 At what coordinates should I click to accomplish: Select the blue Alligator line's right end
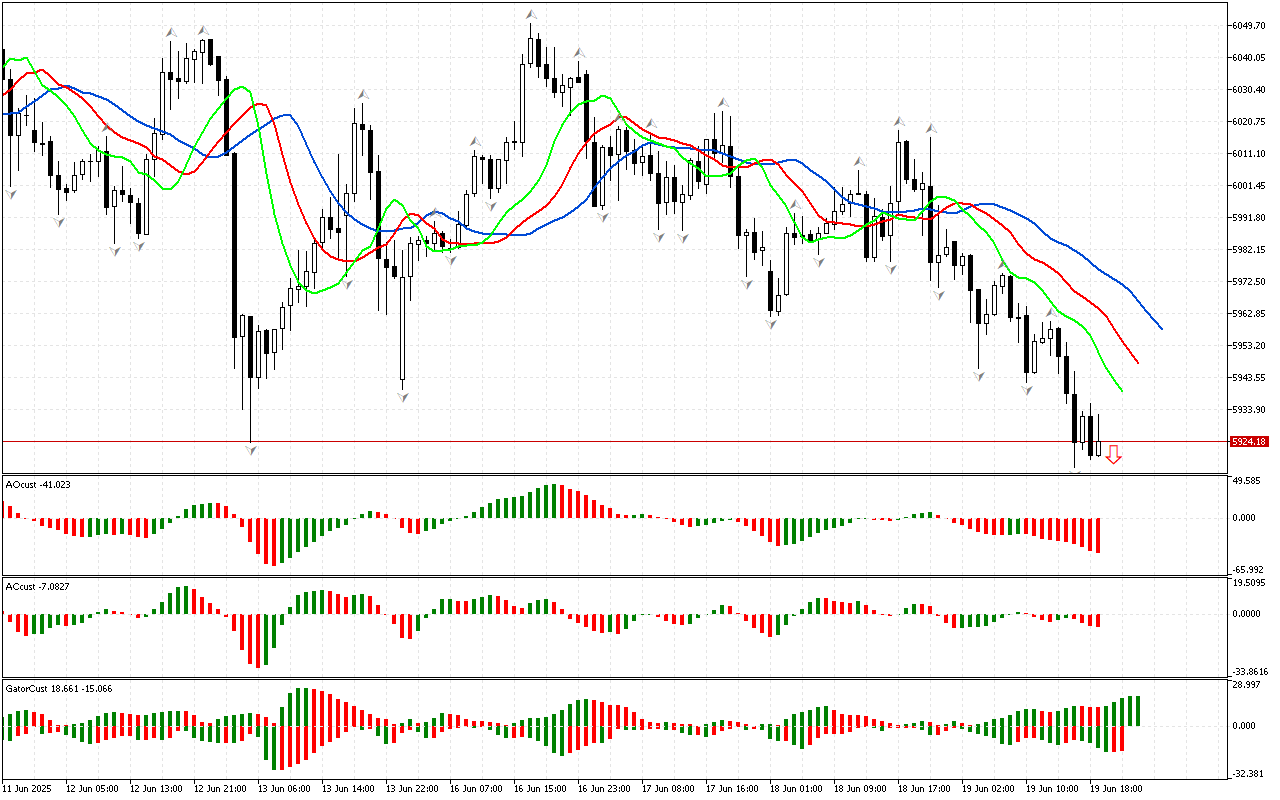point(1160,327)
